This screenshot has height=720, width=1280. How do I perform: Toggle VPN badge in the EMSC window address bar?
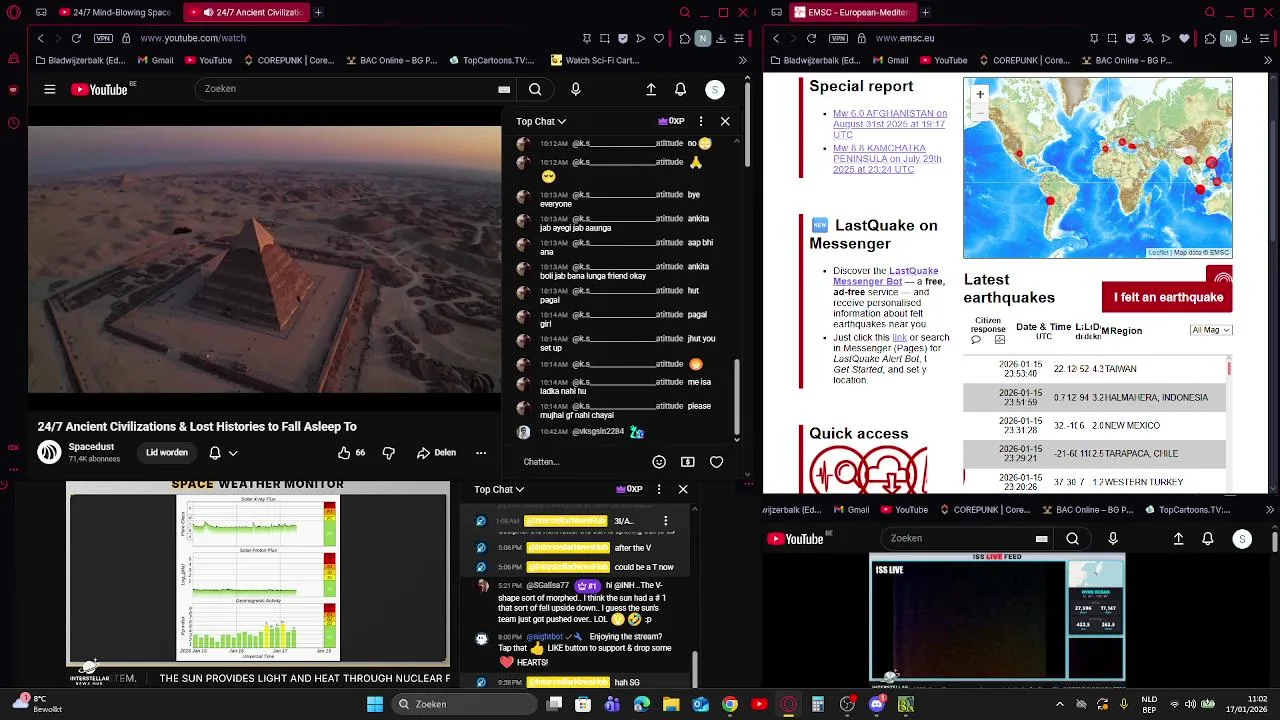[838, 38]
